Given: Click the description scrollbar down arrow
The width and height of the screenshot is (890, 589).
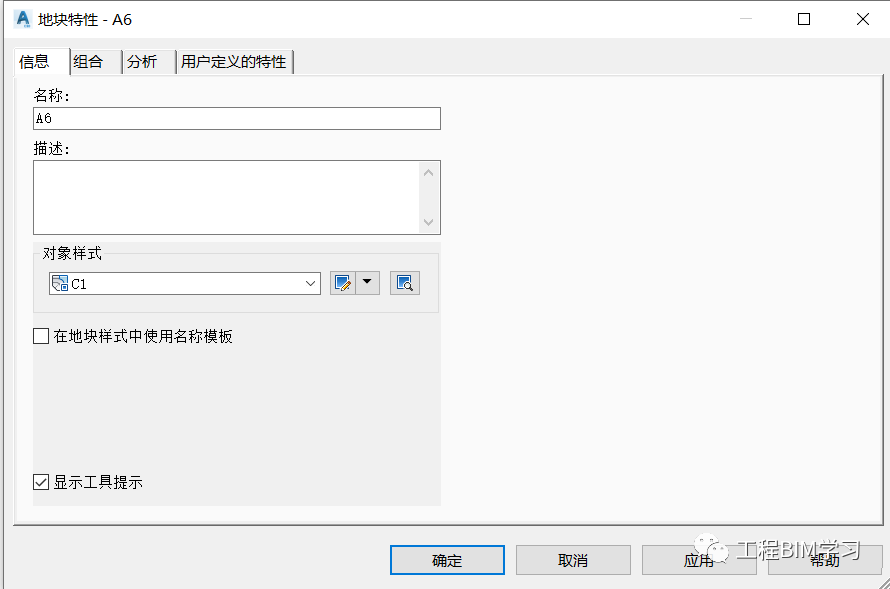Looking at the screenshot, I should click(429, 222).
